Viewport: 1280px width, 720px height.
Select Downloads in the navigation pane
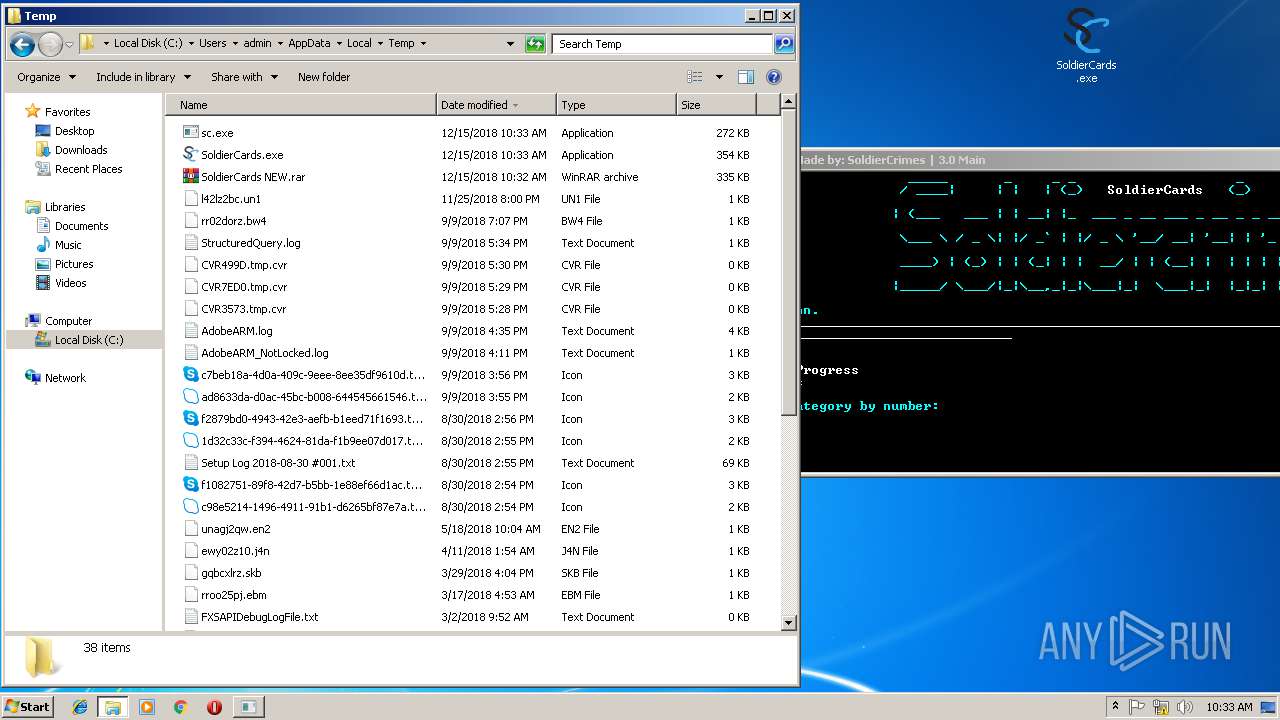81,150
